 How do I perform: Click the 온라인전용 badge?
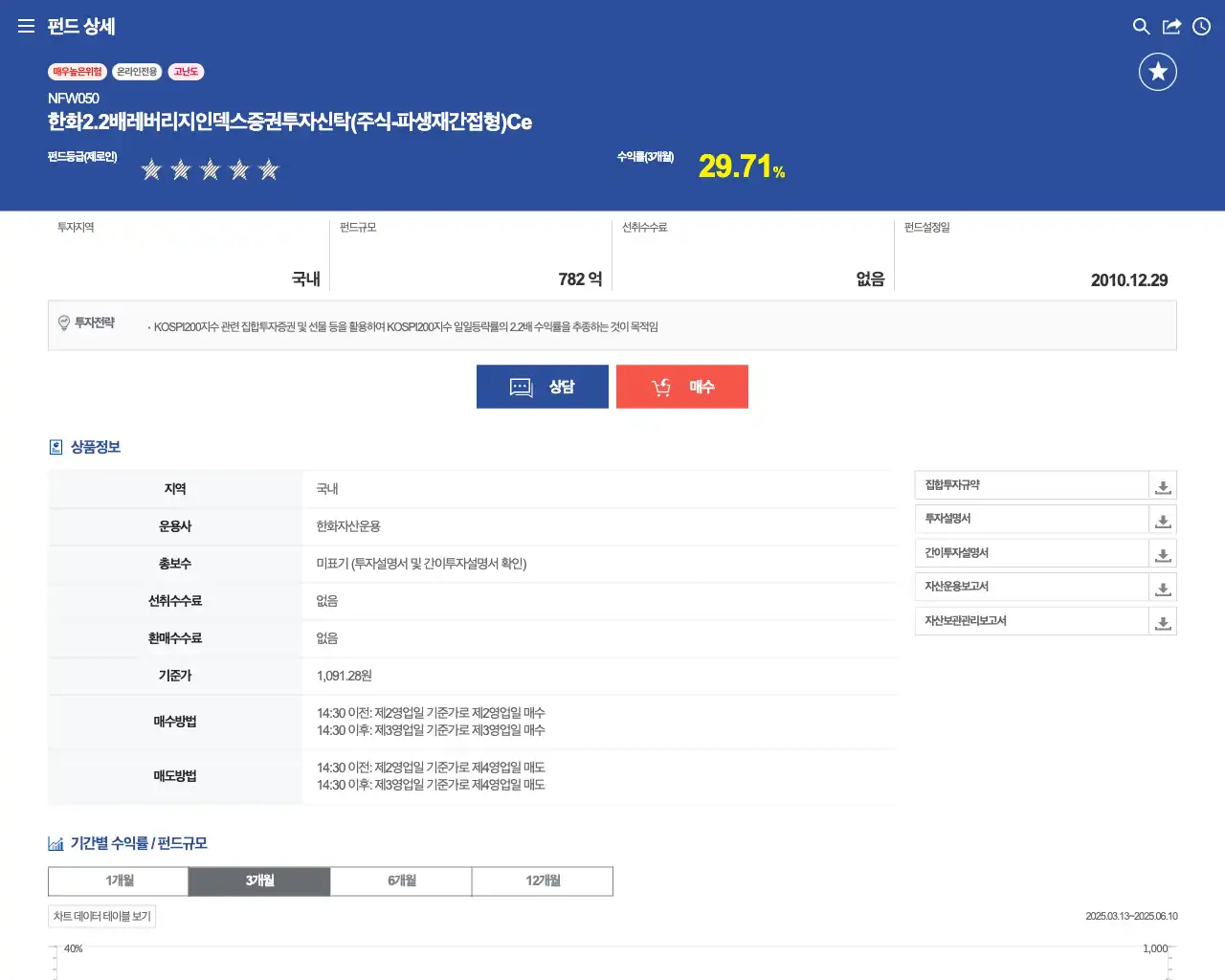coord(137,72)
